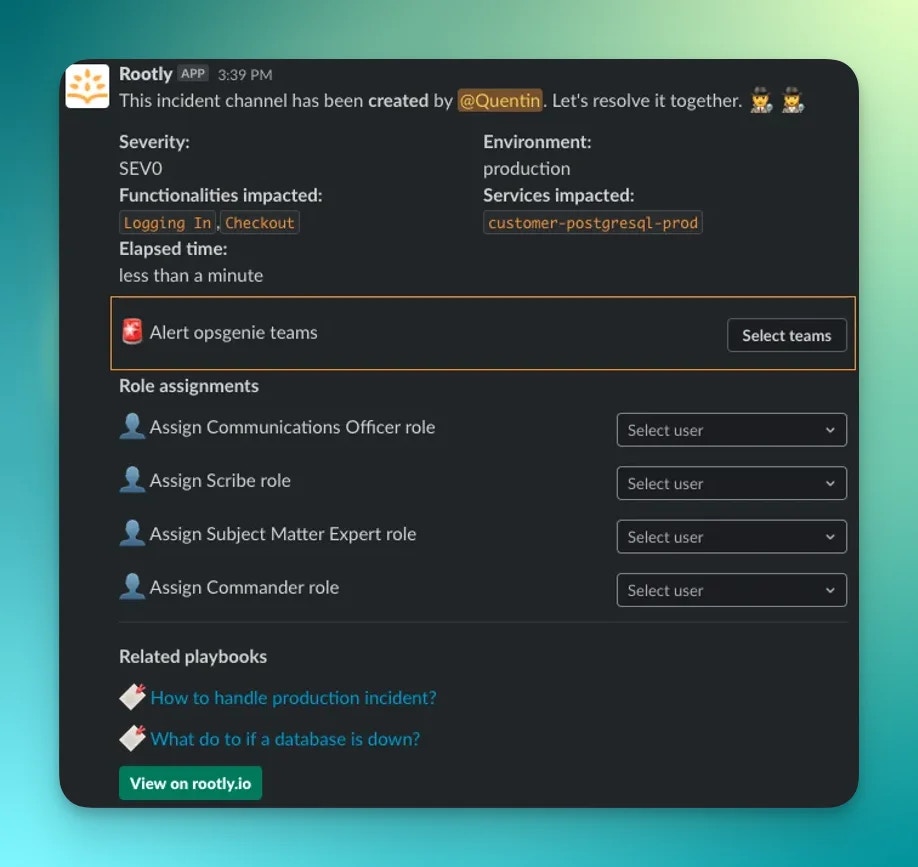Open 'What do to if a database is down?' link
Viewport: 918px width, 867px height.
coord(285,739)
